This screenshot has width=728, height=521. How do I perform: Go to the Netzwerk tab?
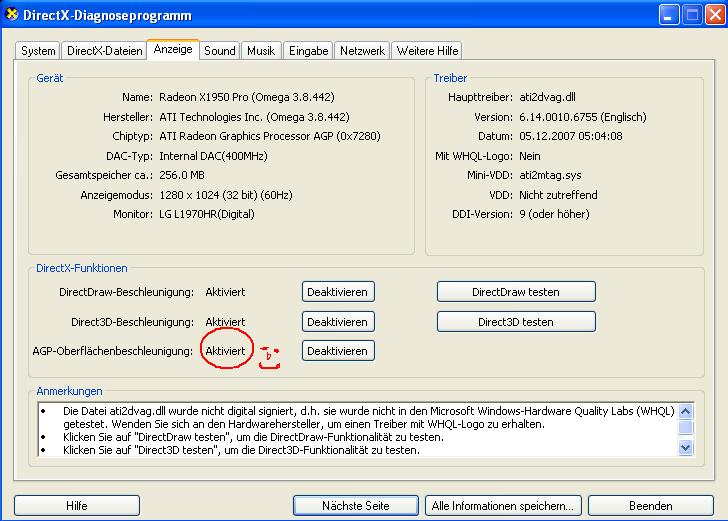coord(362,51)
